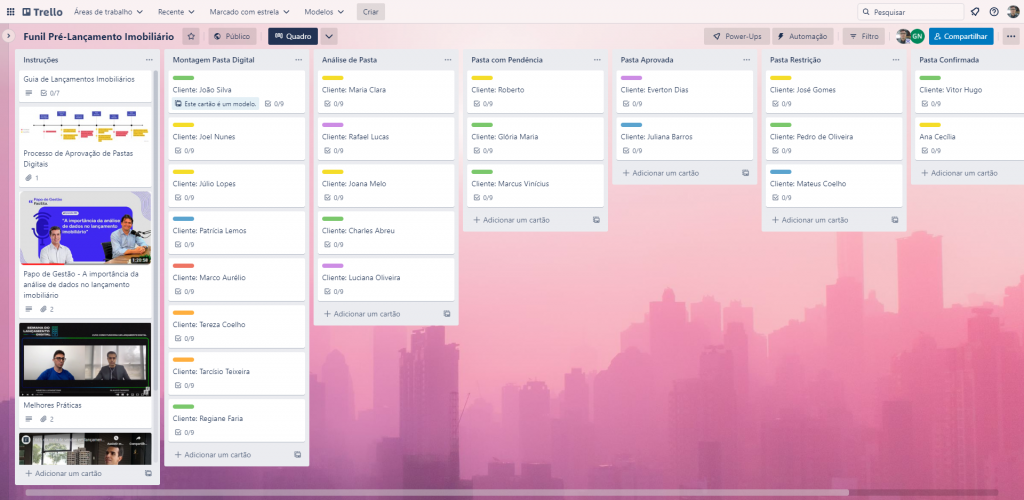Open the board view switcher chevron next to Quadro

pos(329,36)
